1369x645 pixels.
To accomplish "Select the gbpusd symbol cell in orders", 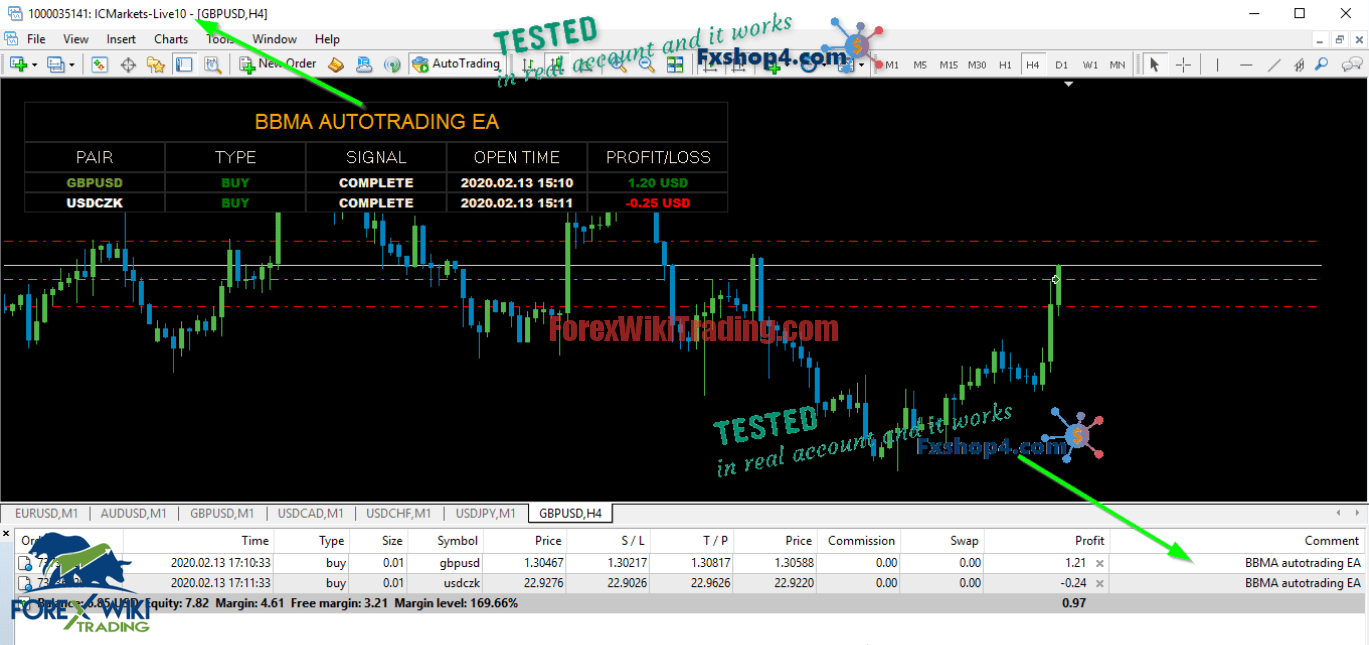I will (459, 563).
